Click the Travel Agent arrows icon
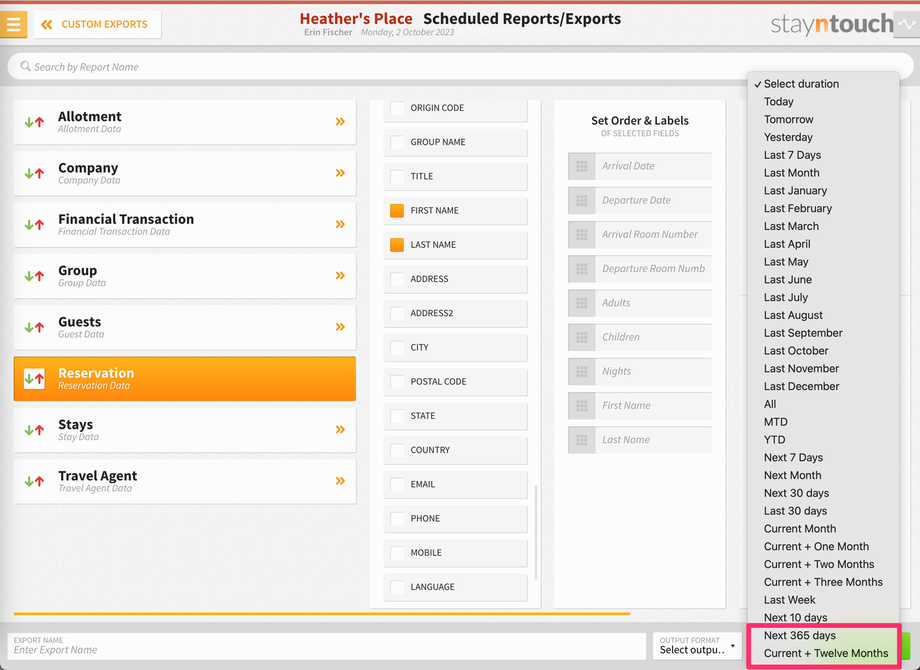The height and width of the screenshot is (670, 920). tap(34, 481)
